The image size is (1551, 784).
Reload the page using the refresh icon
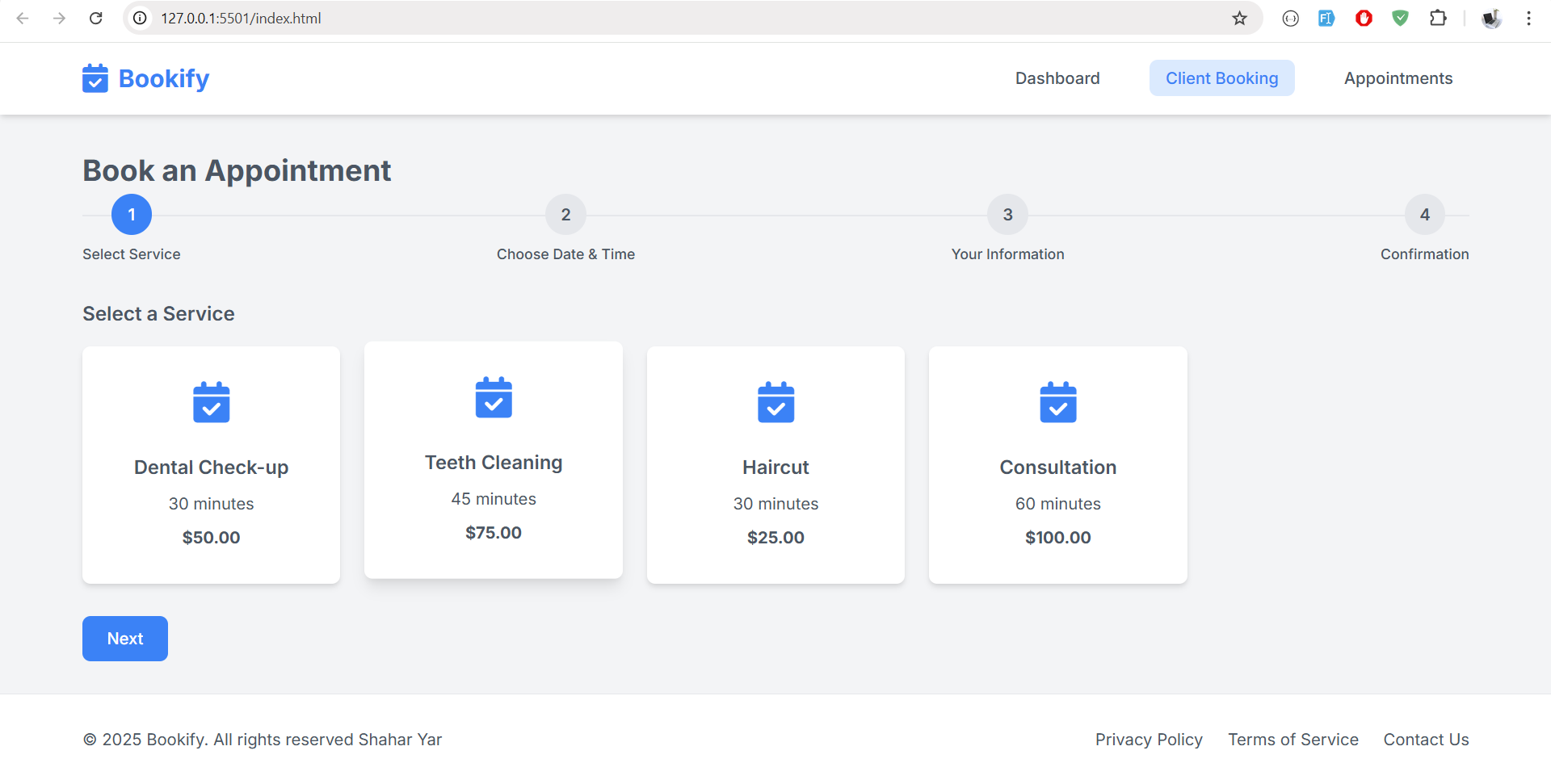(95, 18)
